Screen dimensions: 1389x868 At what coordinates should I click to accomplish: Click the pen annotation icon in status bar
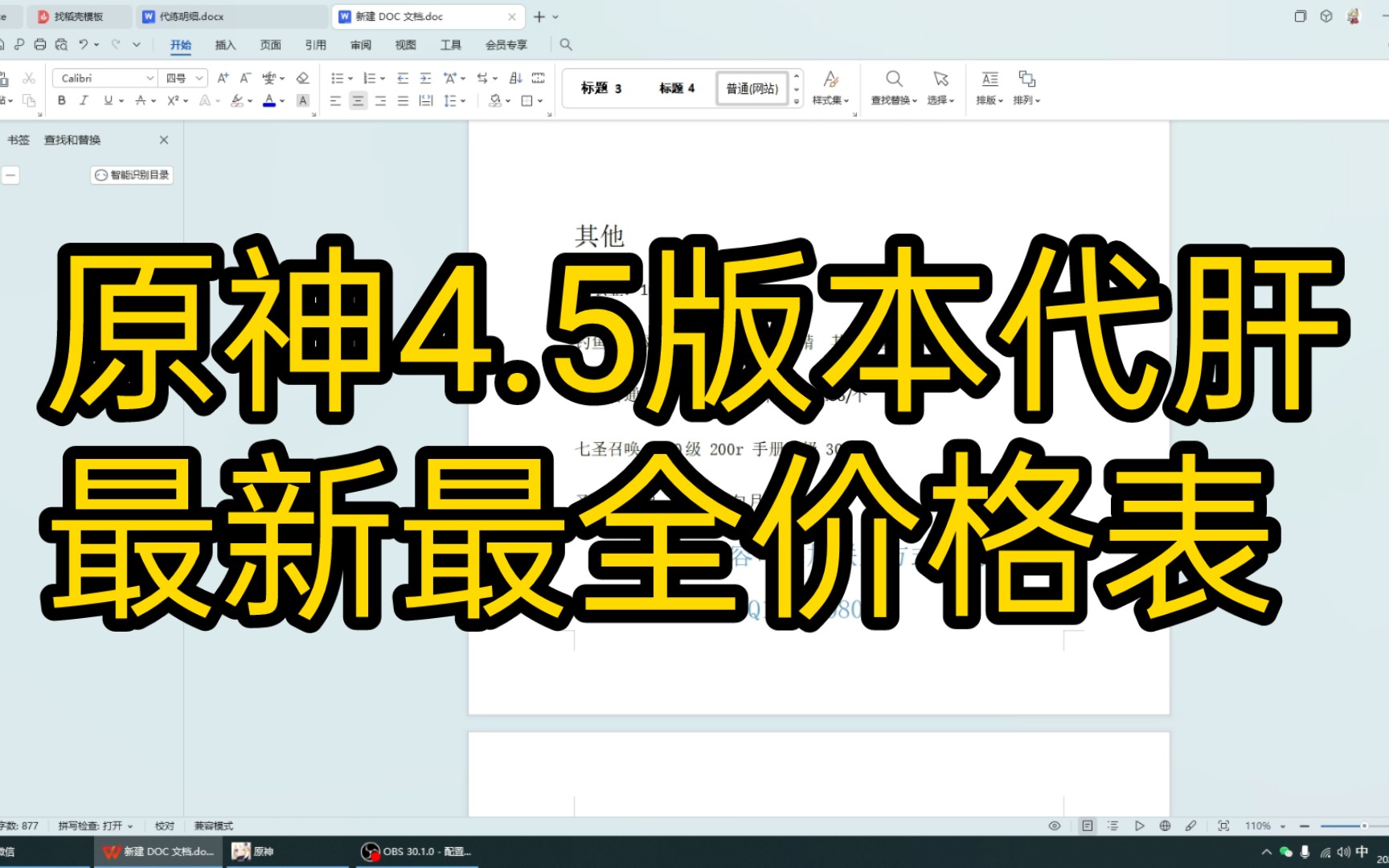pos(1190,825)
